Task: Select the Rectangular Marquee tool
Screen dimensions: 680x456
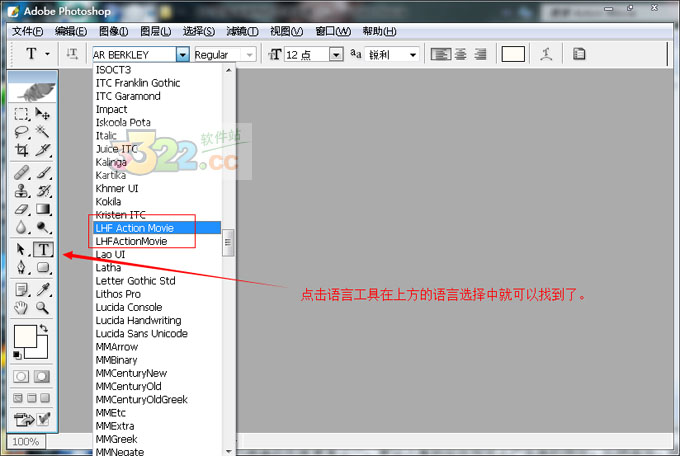Action: tap(21, 114)
